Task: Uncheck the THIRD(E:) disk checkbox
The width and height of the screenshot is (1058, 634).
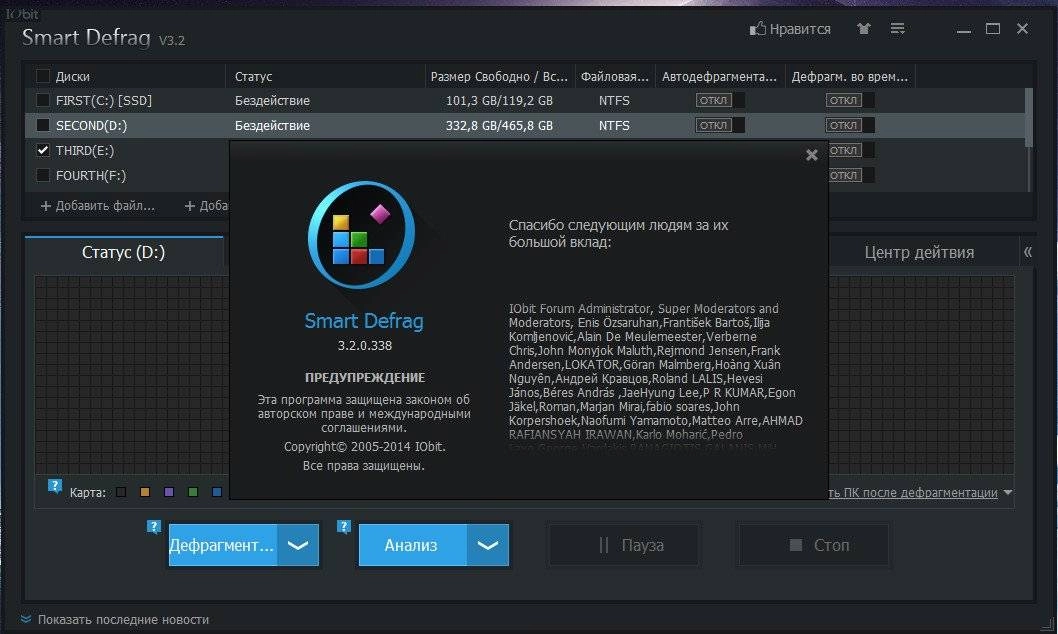Action: point(43,150)
